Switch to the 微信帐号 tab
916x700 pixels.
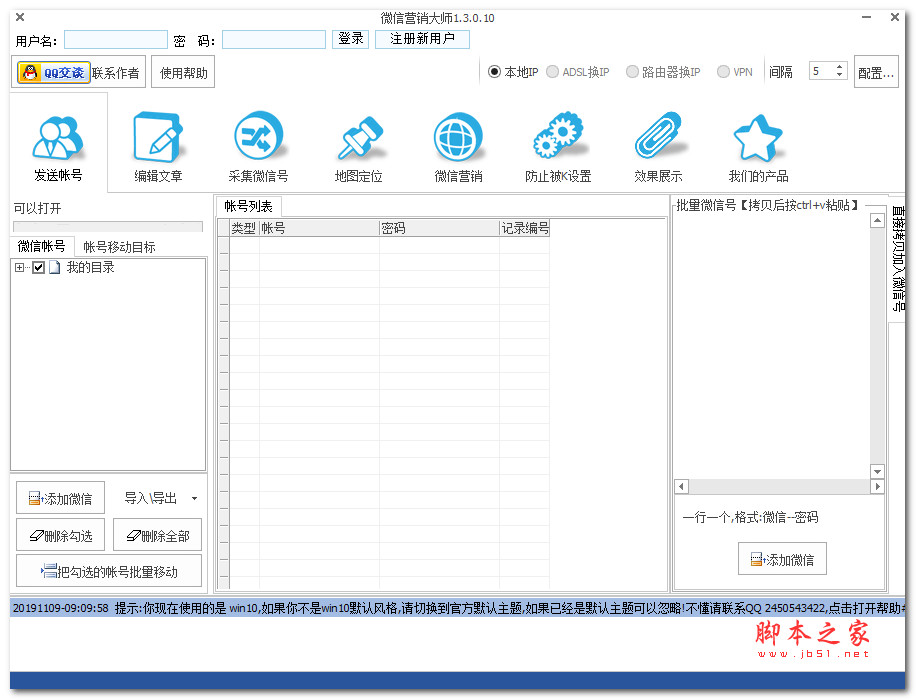pyautogui.click(x=41, y=246)
